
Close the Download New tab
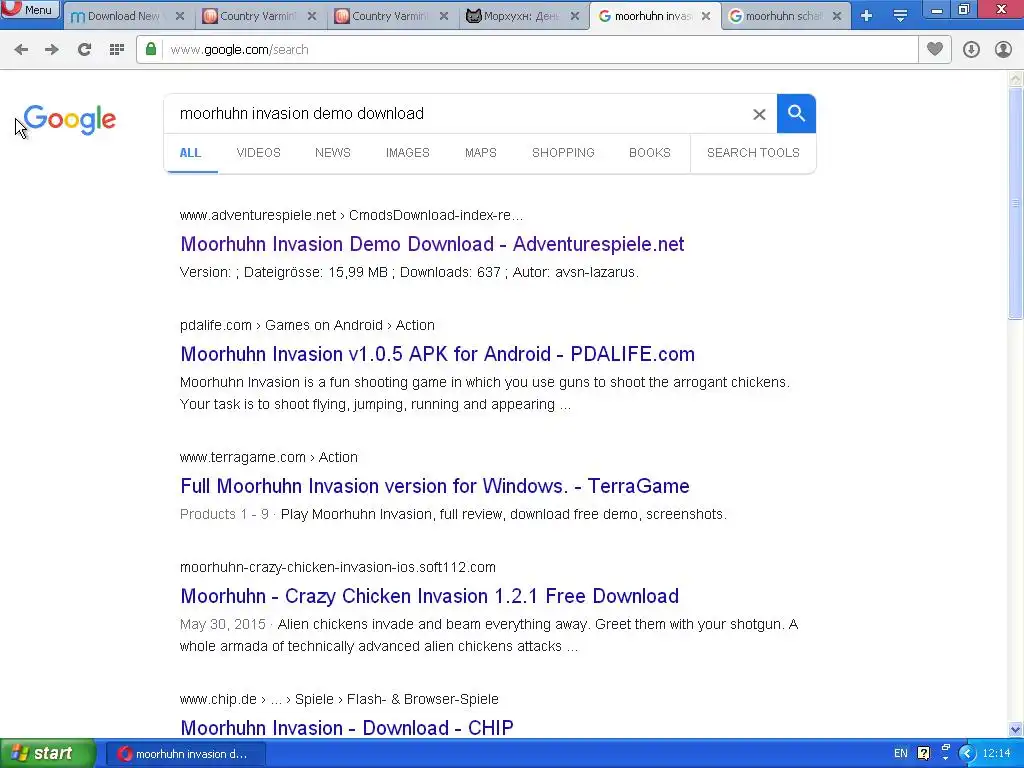click(x=180, y=16)
